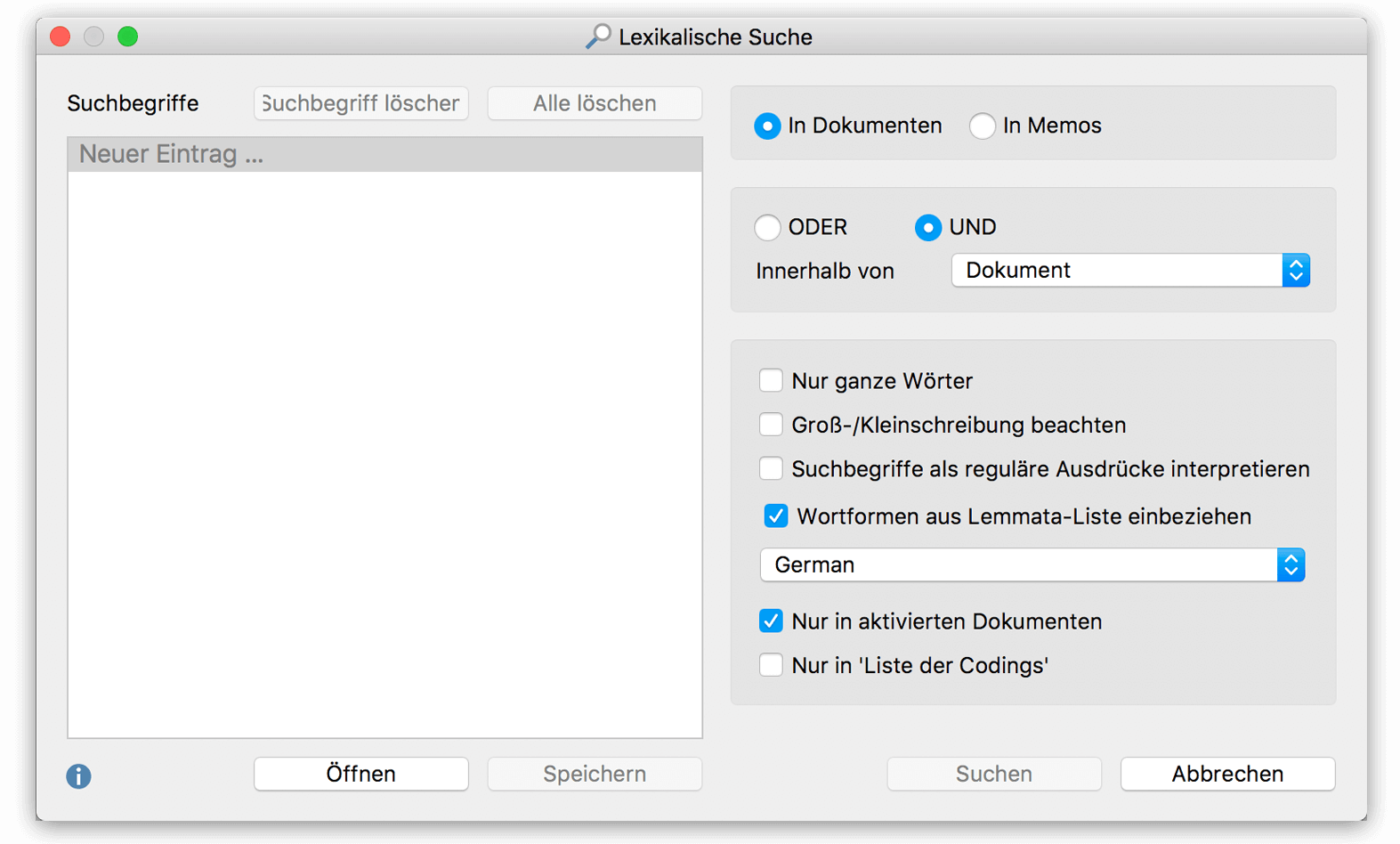Choose the ODER search operator

(767, 227)
